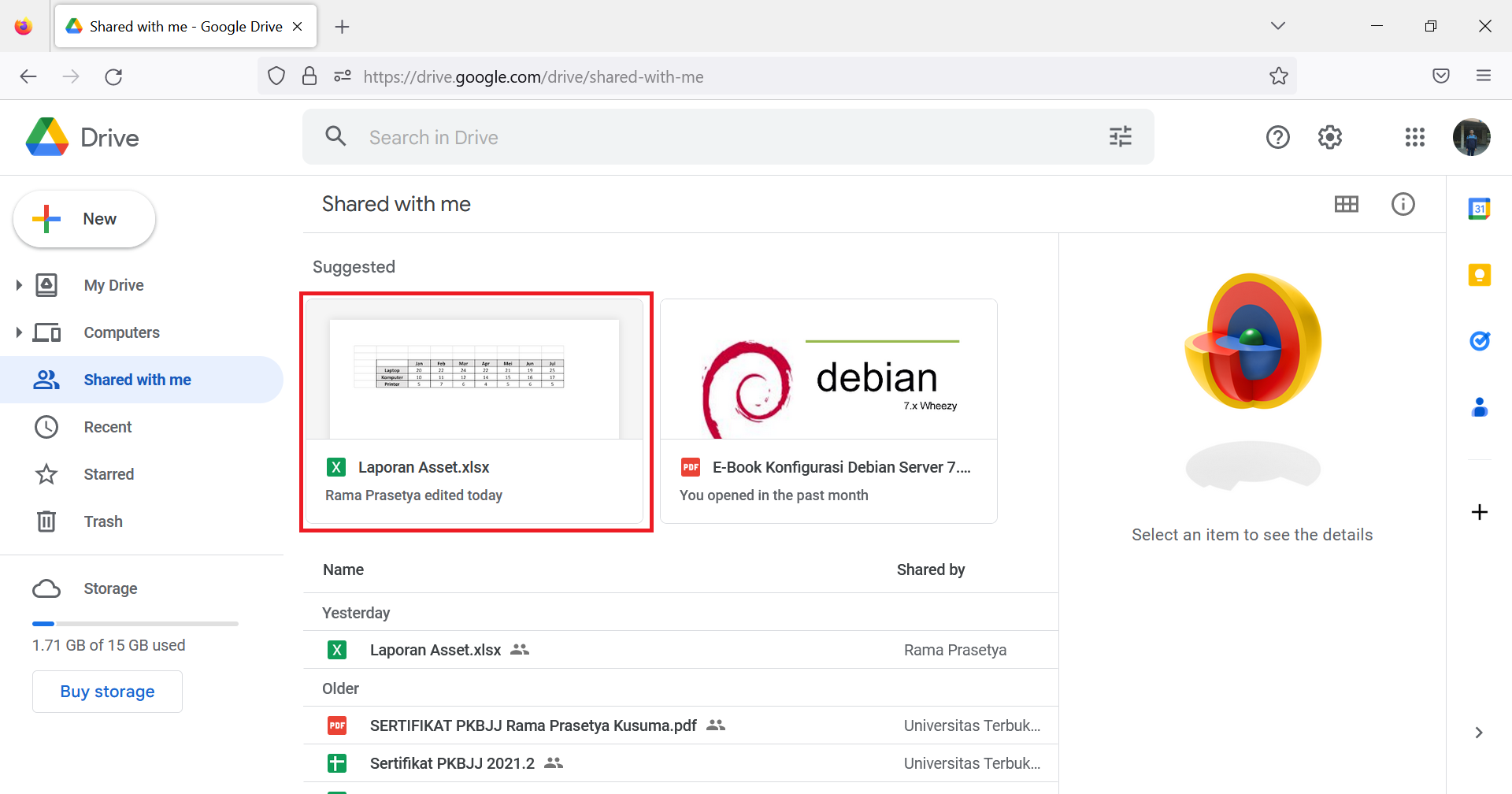Viewport: 1512px width, 794px height.
Task: Open the Google account avatar
Action: click(1472, 137)
